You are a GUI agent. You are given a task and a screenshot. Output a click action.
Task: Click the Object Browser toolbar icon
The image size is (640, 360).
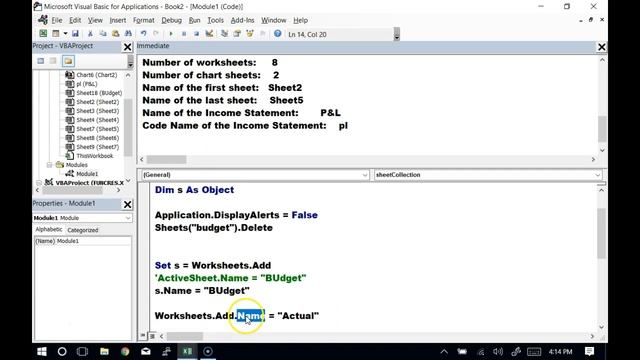click(250, 34)
